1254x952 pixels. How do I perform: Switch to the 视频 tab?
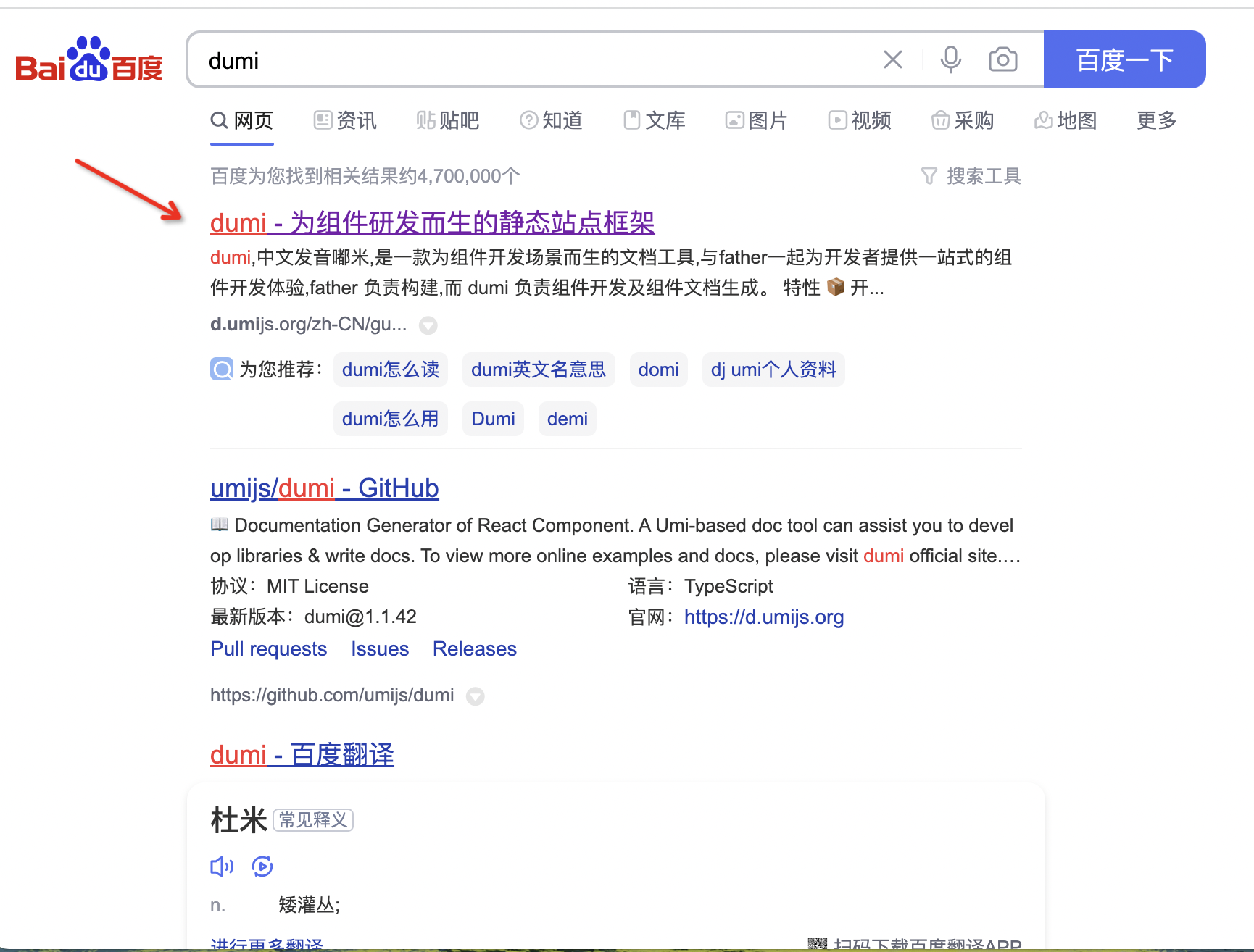(x=860, y=121)
